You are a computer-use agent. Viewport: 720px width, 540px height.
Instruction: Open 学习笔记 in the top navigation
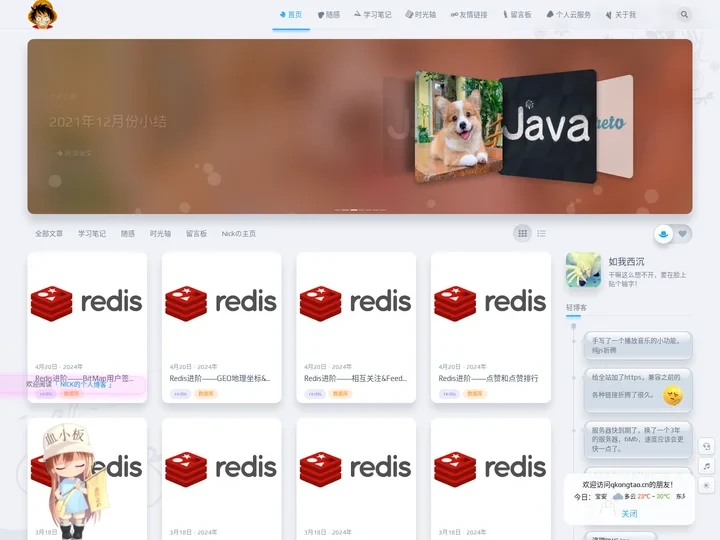point(372,15)
